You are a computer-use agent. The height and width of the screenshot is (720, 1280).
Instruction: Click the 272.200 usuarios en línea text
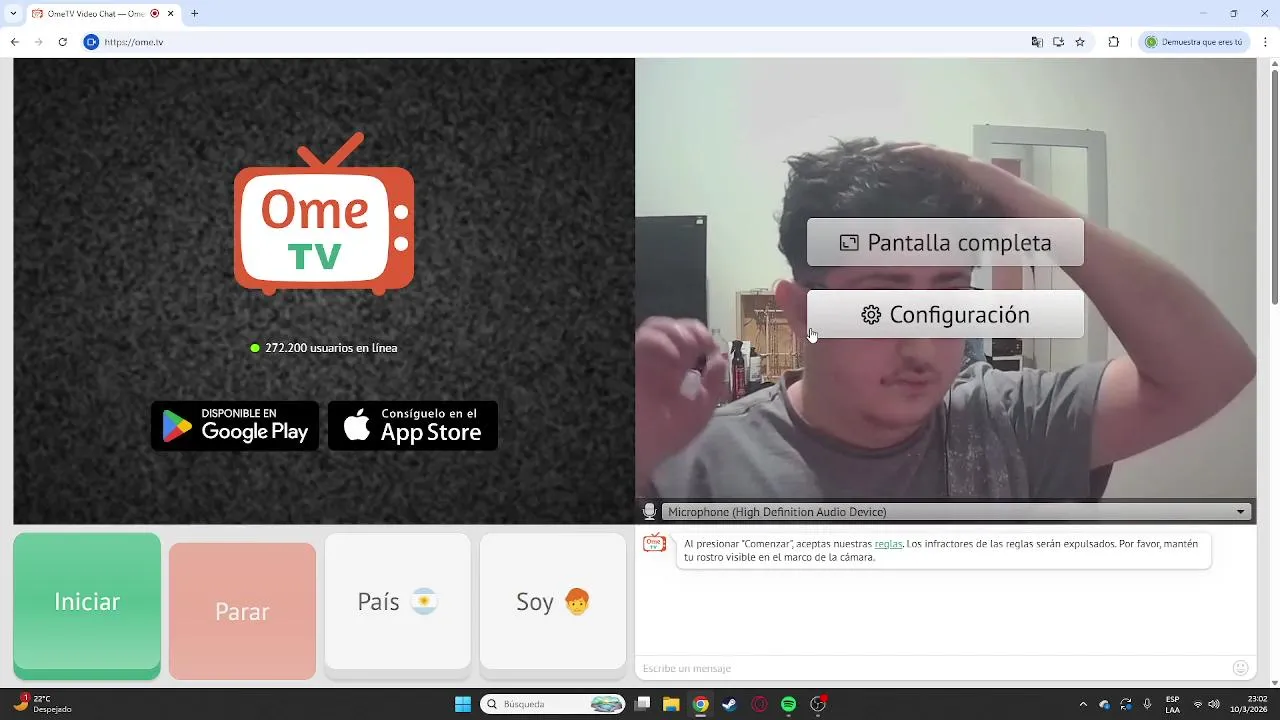click(x=331, y=348)
